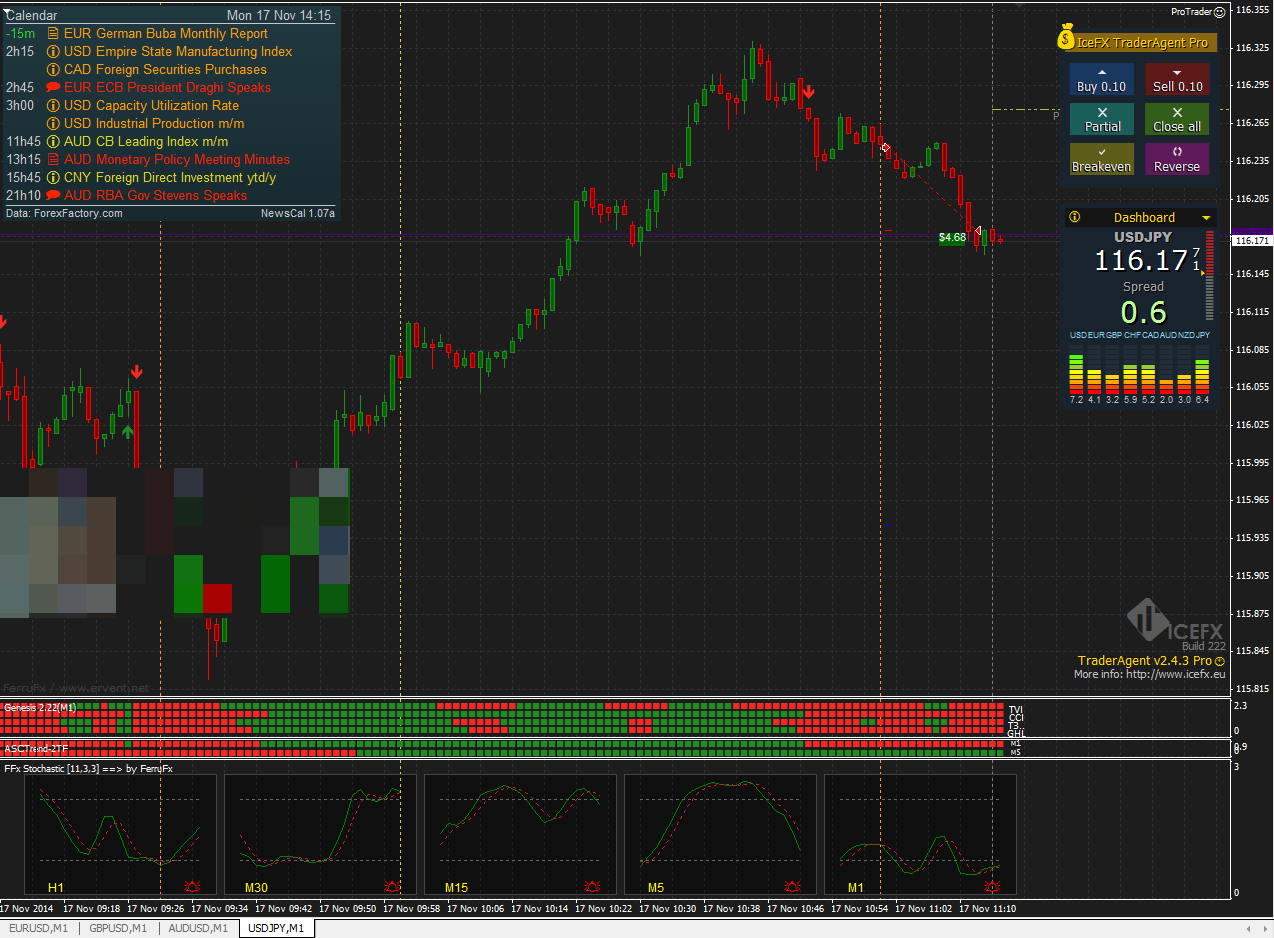1274x938 pixels.
Task: Click the Dashboard info icon
Action: [1075, 217]
